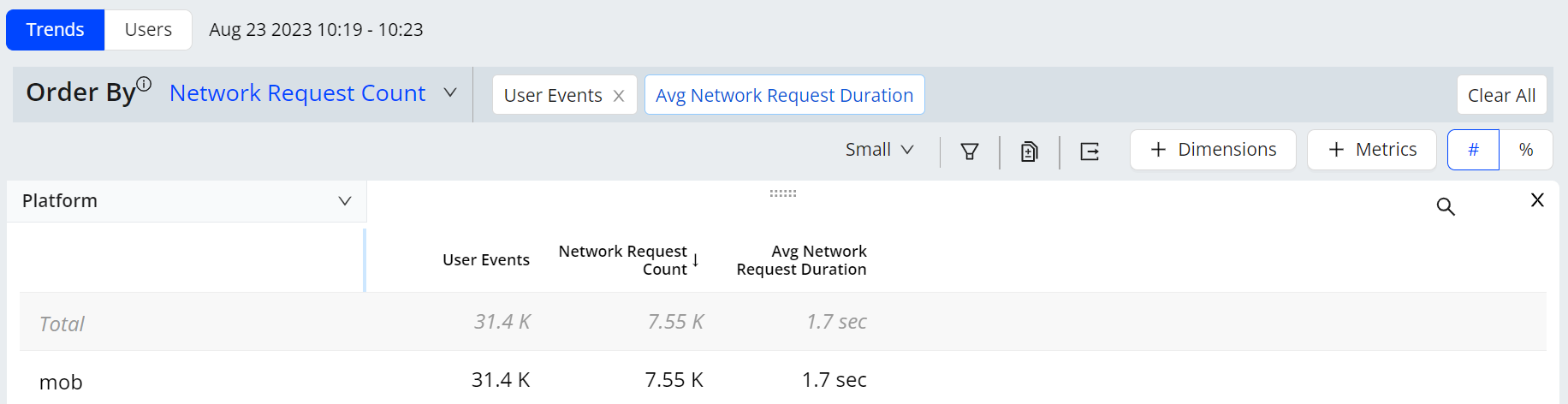Remove the User Events metric chip
This screenshot has height=404, width=1568.
tap(619, 96)
